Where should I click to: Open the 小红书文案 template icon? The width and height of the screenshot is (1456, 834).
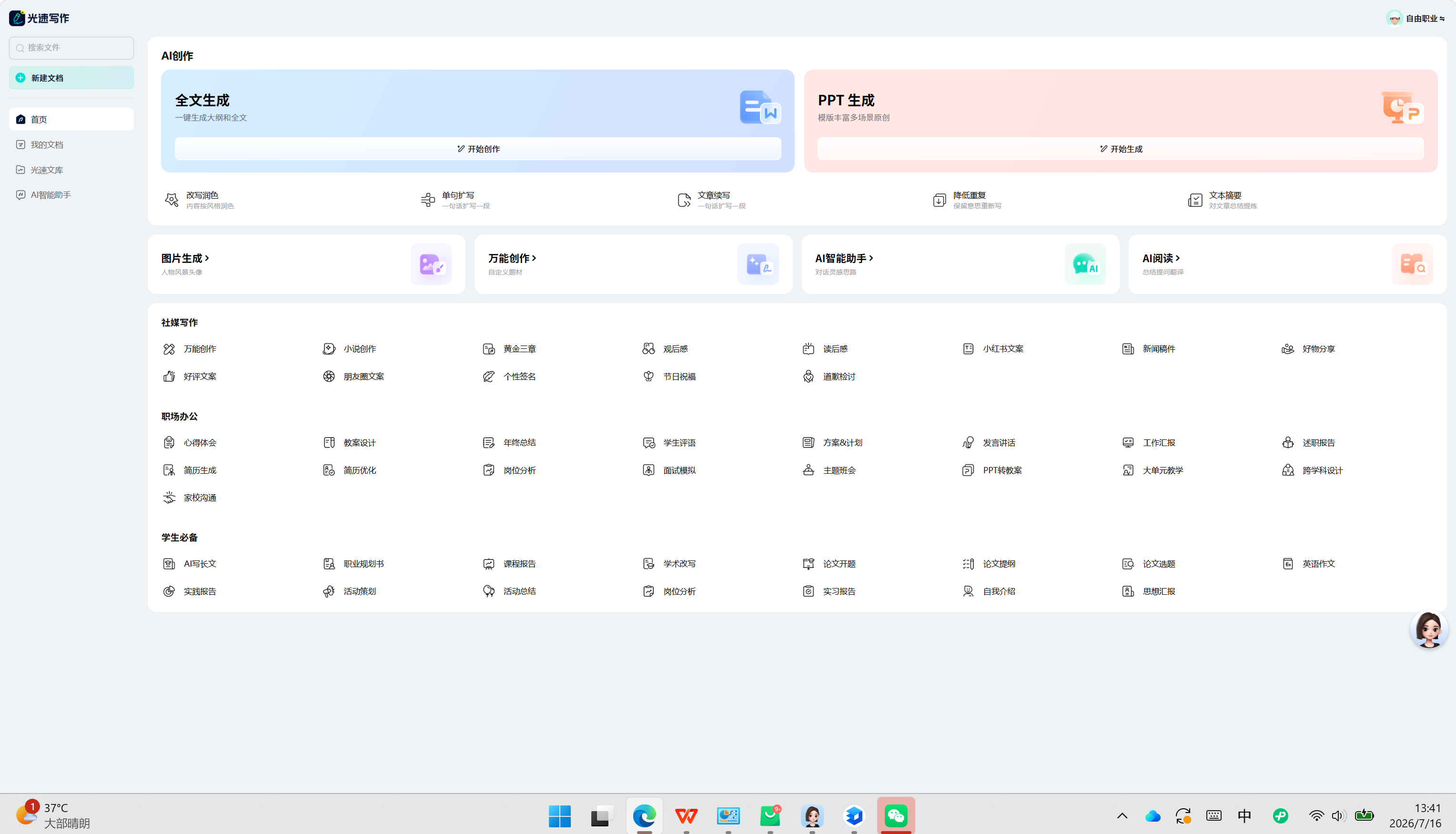968,349
